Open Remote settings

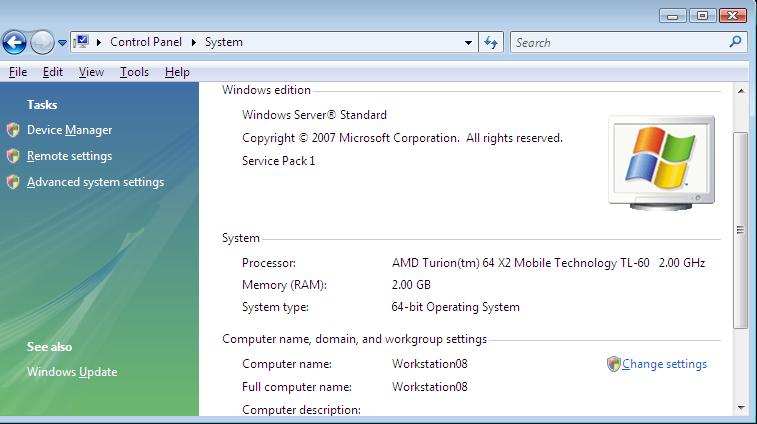[x=70, y=156]
